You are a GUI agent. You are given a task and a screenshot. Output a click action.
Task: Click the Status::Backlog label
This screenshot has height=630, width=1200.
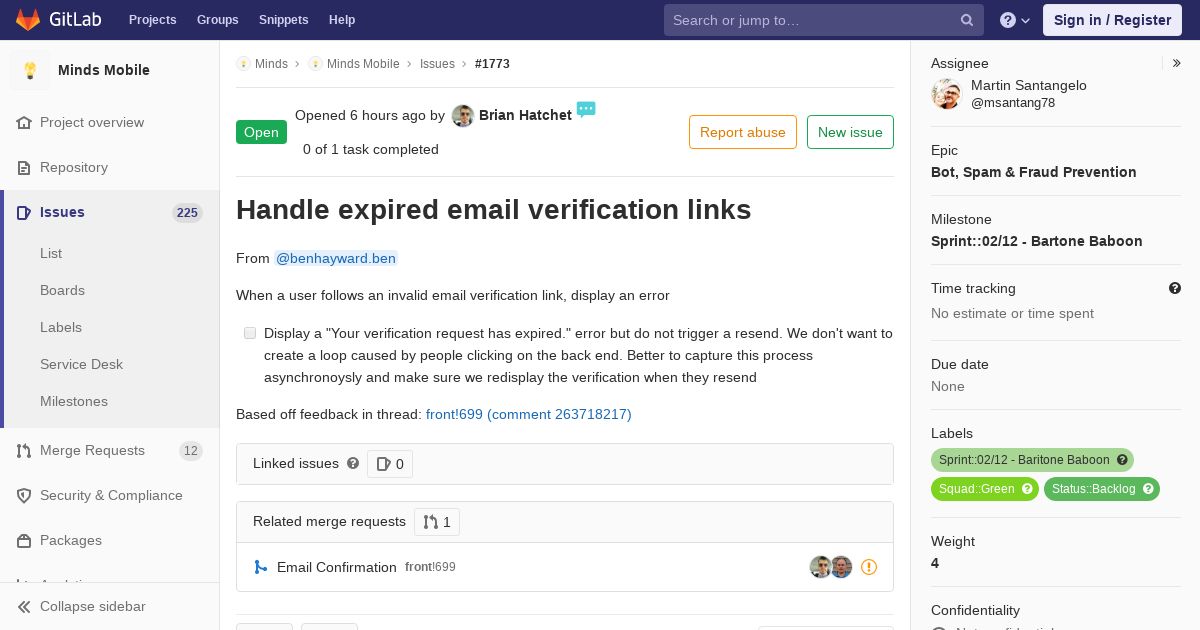coord(1093,489)
